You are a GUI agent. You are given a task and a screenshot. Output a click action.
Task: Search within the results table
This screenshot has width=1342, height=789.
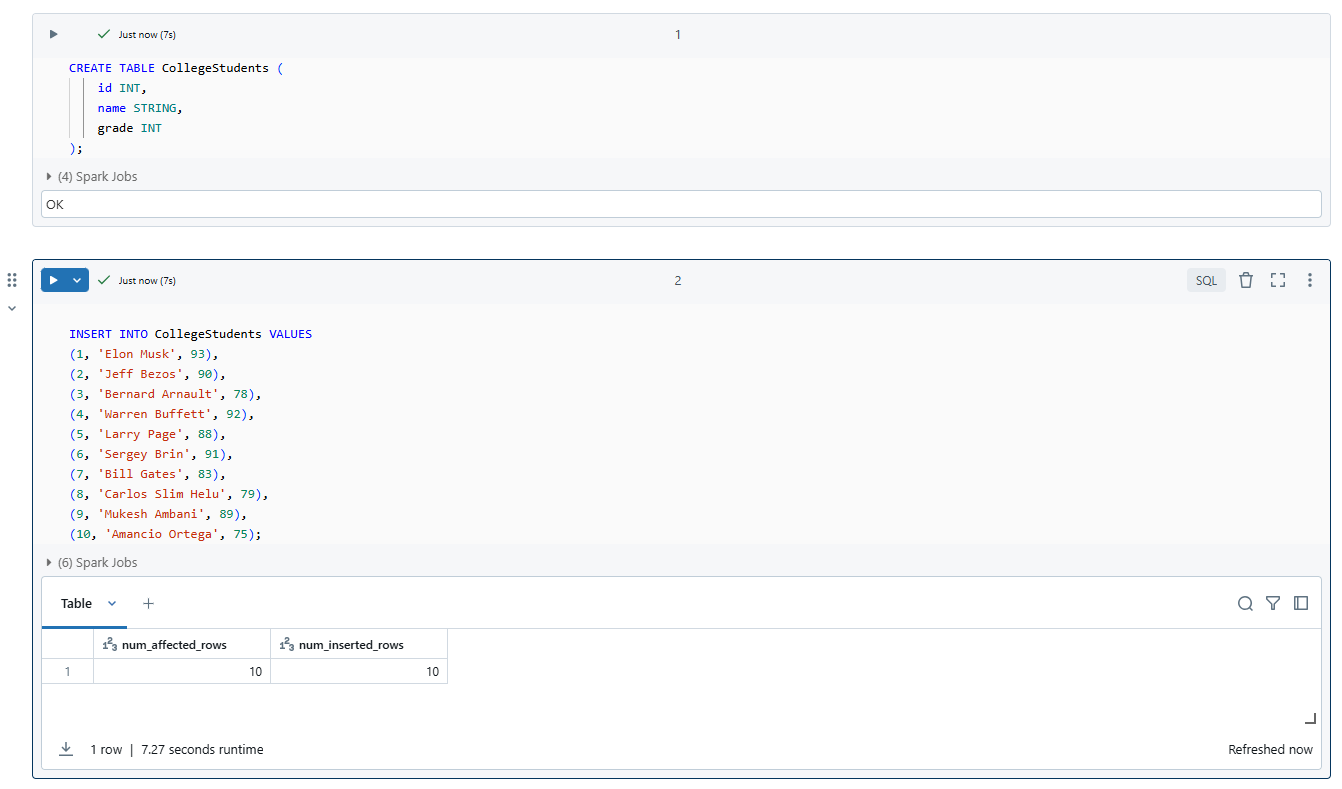click(1245, 603)
